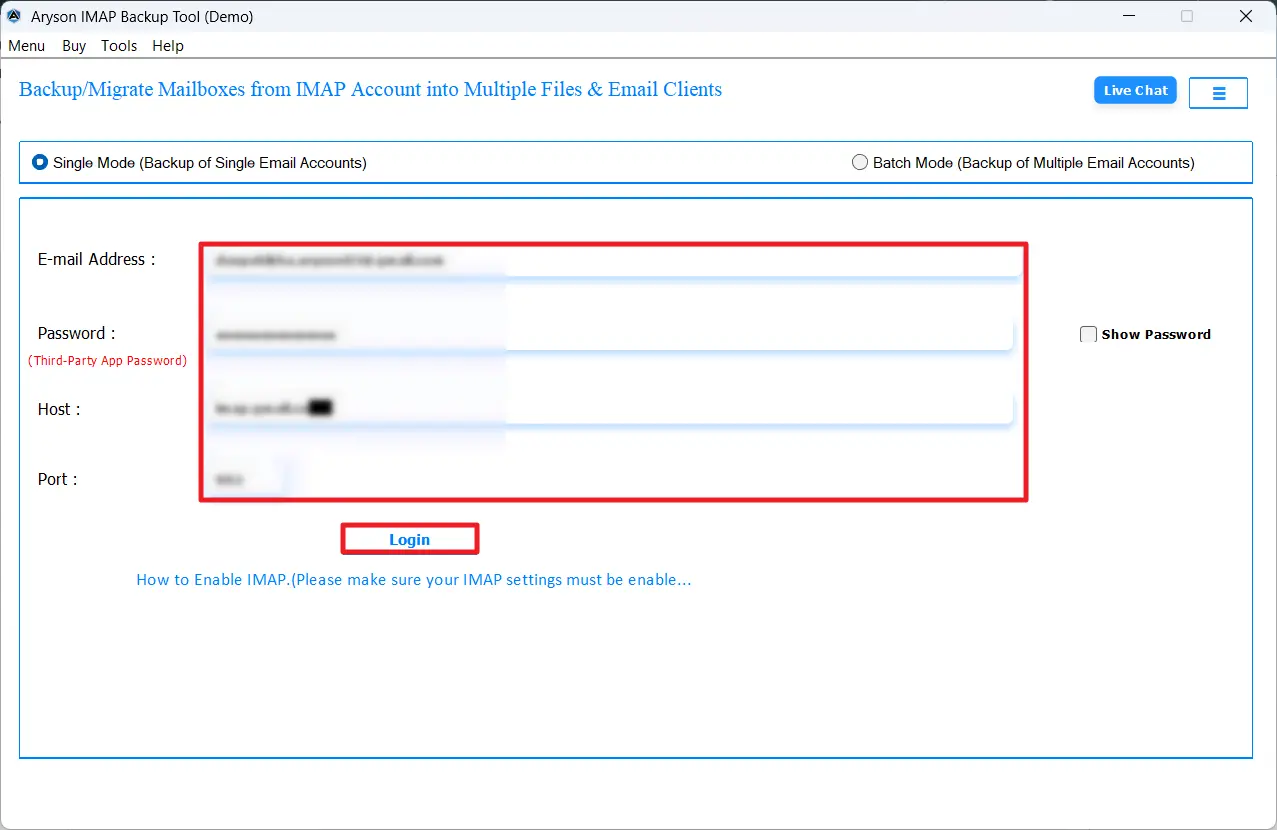Start a Live Chat session
The height and width of the screenshot is (830, 1277).
pos(1135,90)
